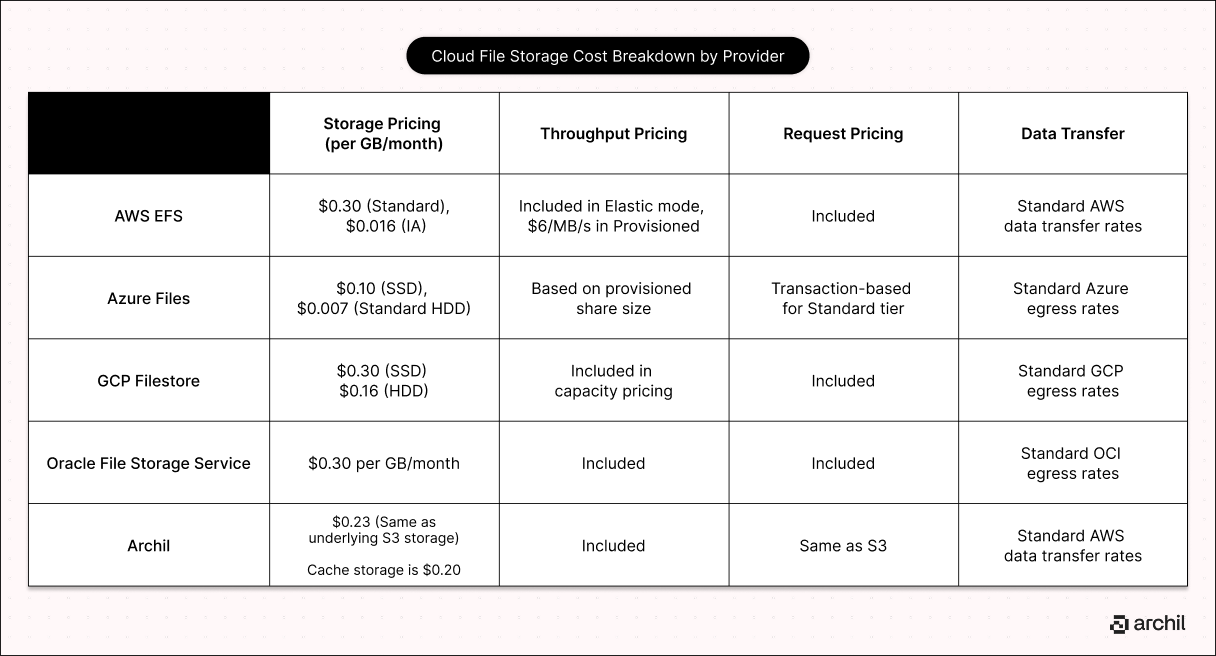The image size is (1216, 656).
Task: Select the Storage Pricing column header
Action: [382, 134]
